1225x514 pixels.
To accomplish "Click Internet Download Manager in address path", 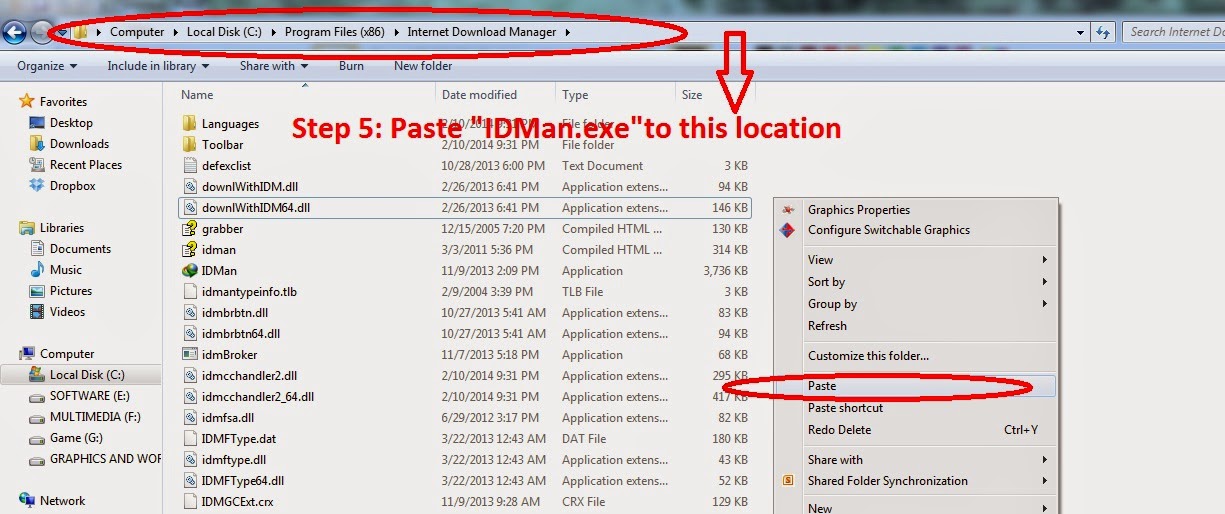I will [x=482, y=32].
